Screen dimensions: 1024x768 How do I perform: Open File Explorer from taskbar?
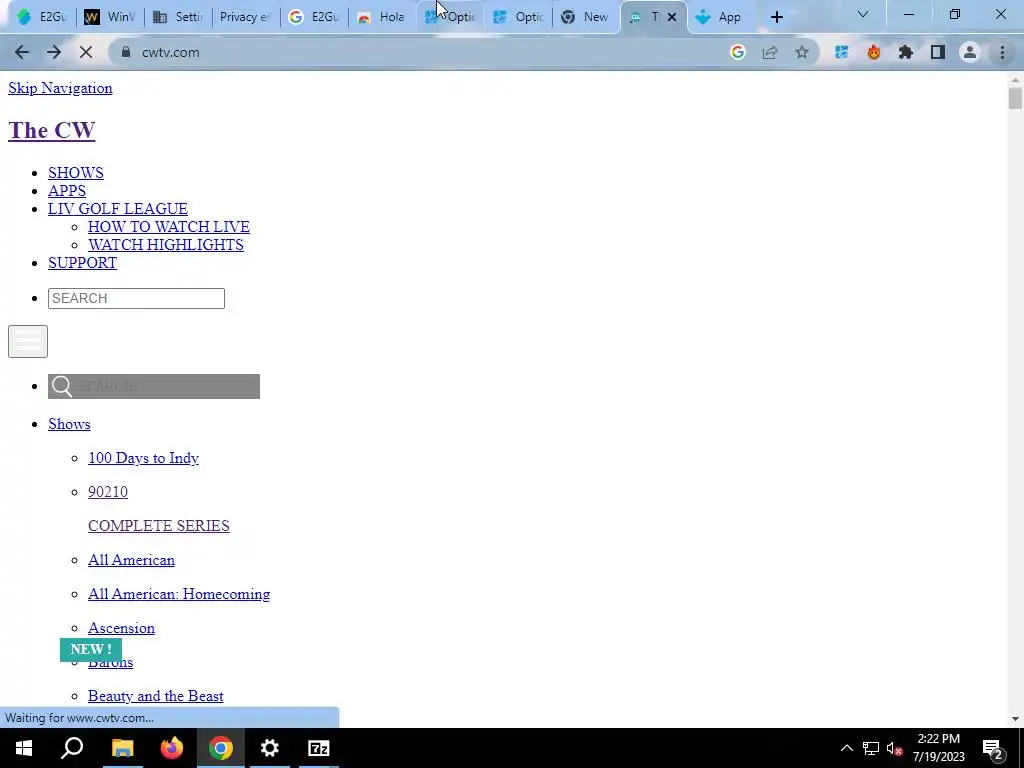click(122, 748)
